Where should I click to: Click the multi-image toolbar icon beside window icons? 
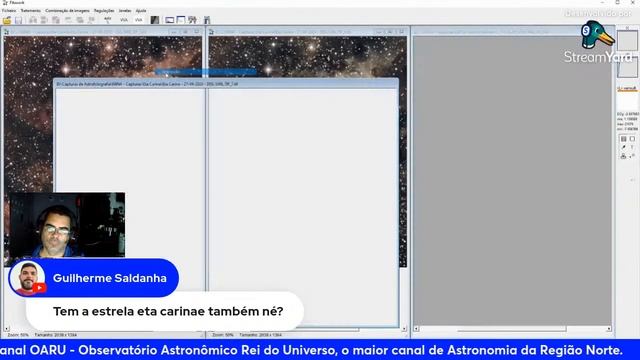[x=192, y=20]
